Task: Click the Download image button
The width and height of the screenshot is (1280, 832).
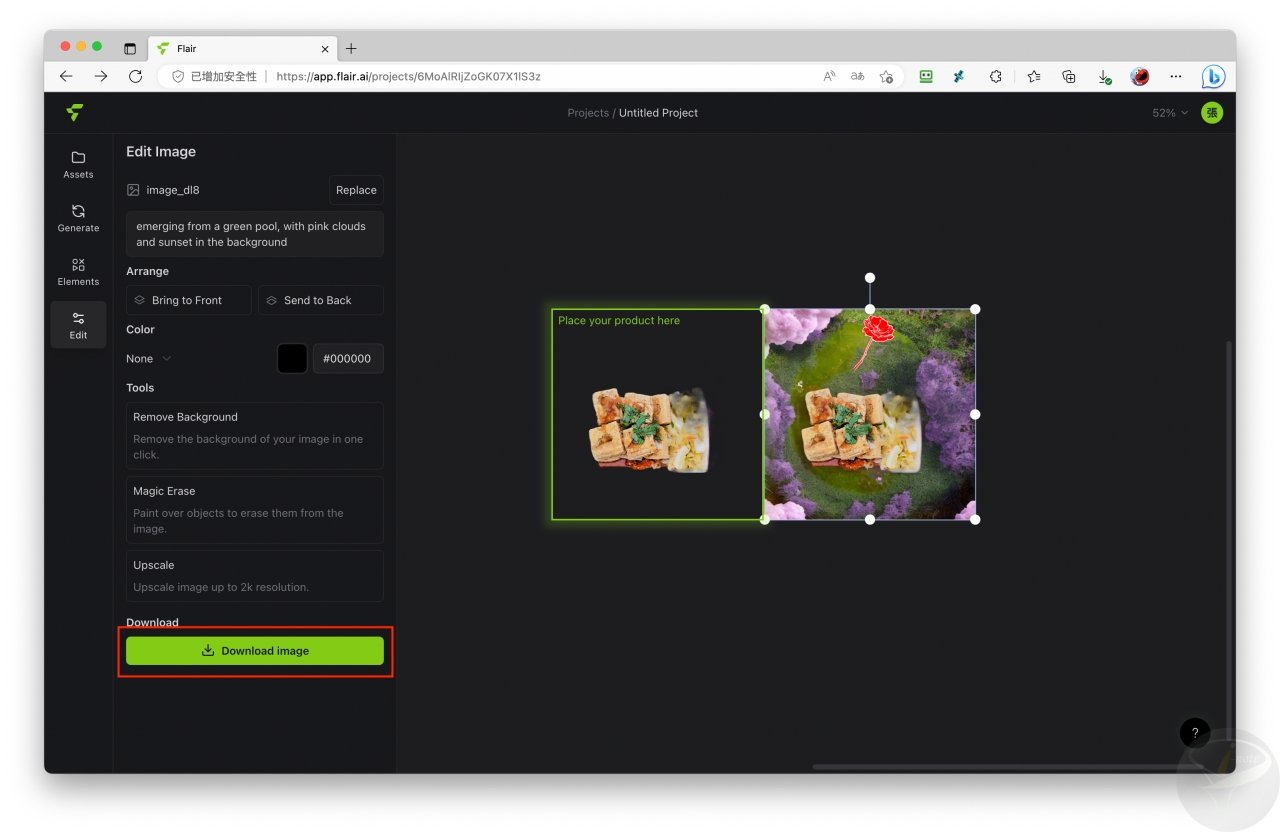Action: pyautogui.click(x=254, y=651)
